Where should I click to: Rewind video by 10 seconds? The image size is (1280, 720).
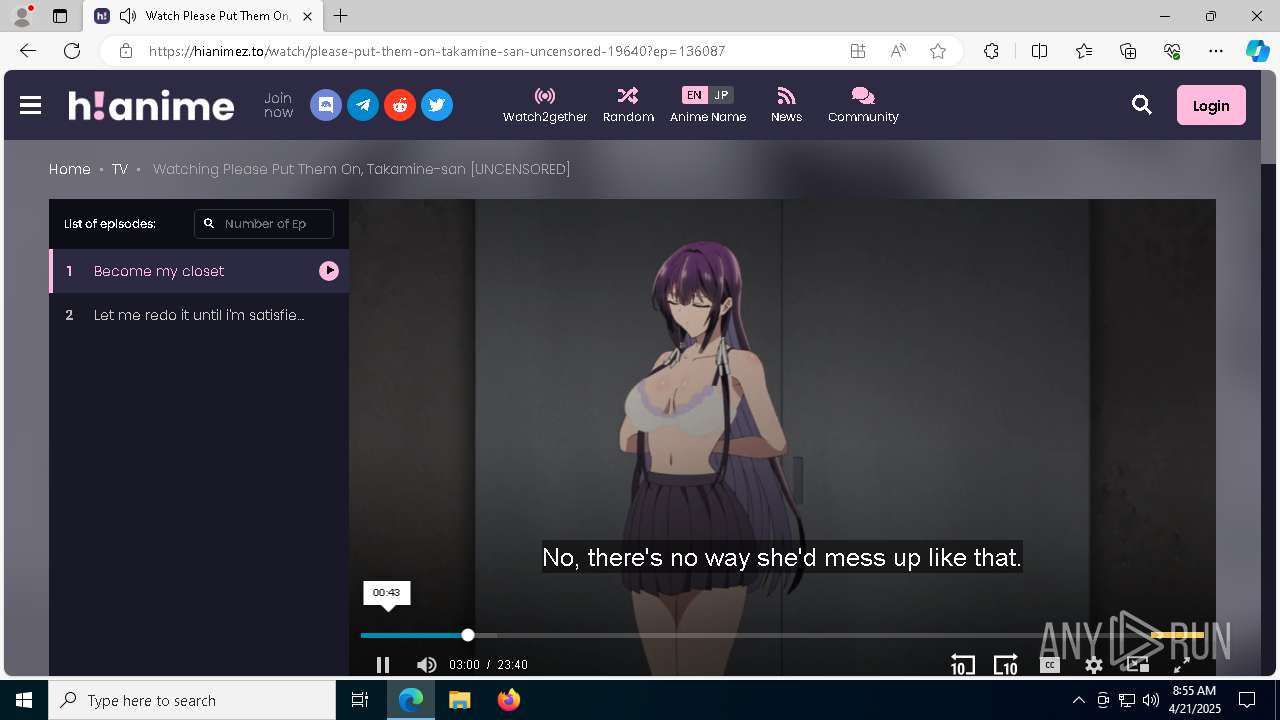pos(962,665)
